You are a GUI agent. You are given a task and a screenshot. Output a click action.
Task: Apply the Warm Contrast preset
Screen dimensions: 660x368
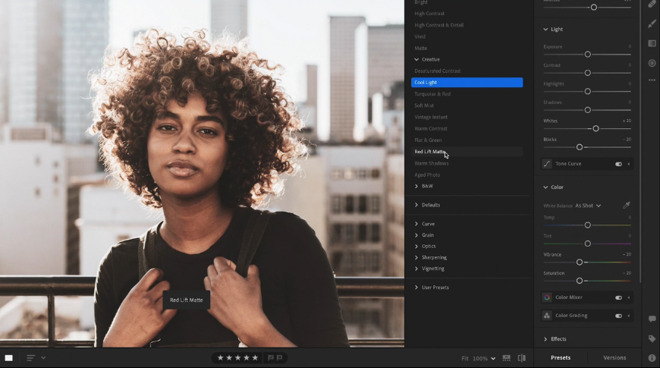click(x=431, y=129)
